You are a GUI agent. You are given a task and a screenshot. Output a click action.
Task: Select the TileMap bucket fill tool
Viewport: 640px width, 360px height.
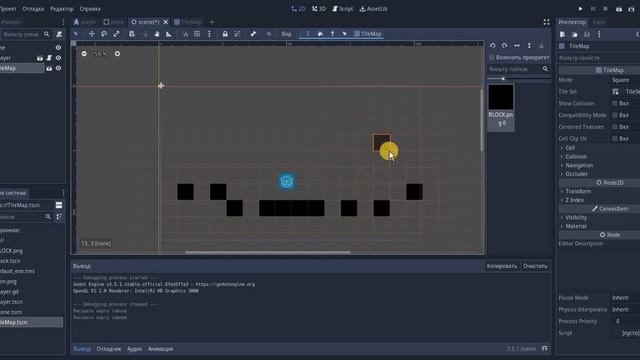click(320, 34)
